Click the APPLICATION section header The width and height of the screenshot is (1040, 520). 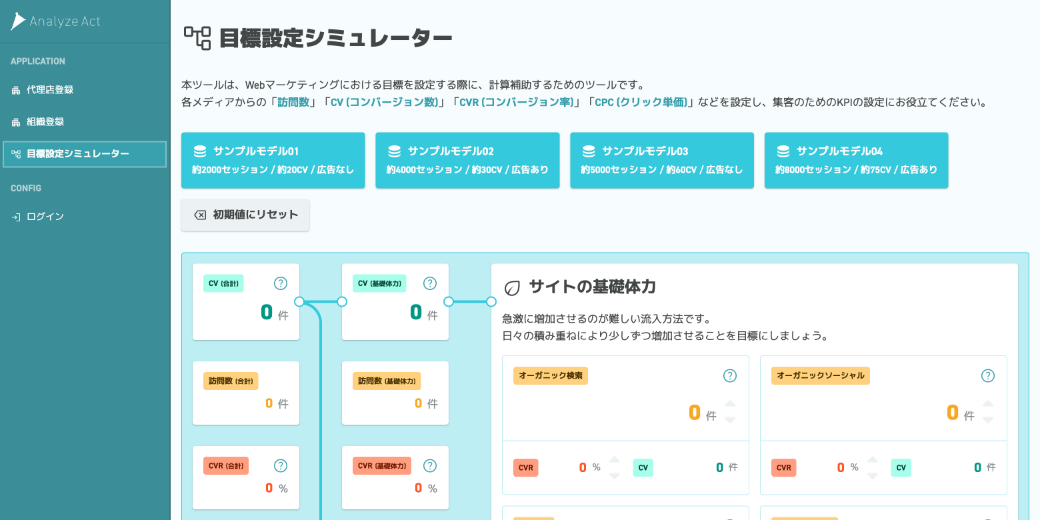point(38,61)
